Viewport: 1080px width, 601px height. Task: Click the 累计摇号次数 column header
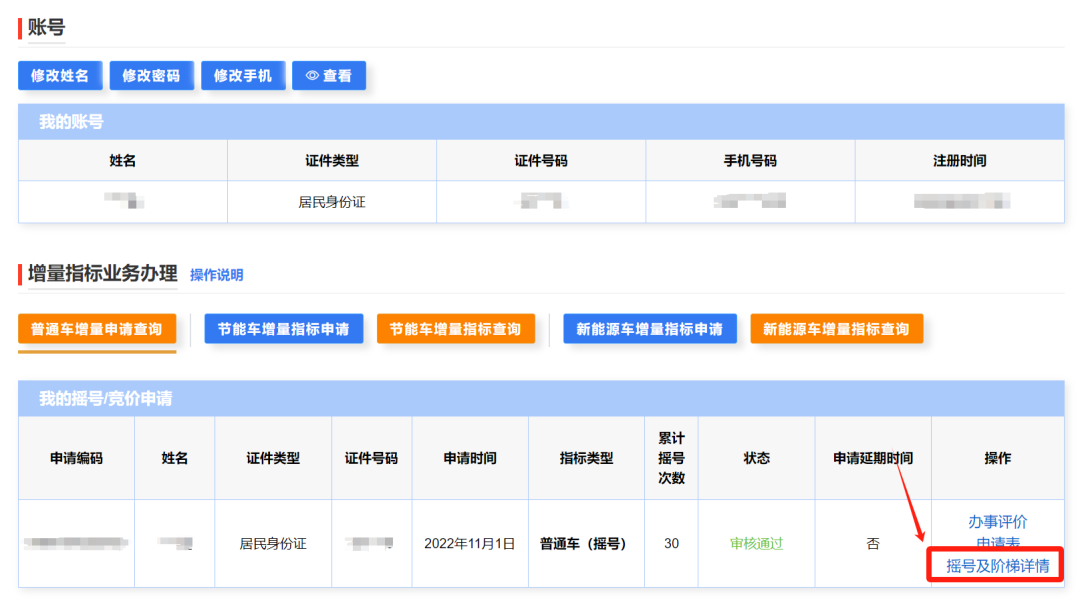pyautogui.click(x=672, y=458)
